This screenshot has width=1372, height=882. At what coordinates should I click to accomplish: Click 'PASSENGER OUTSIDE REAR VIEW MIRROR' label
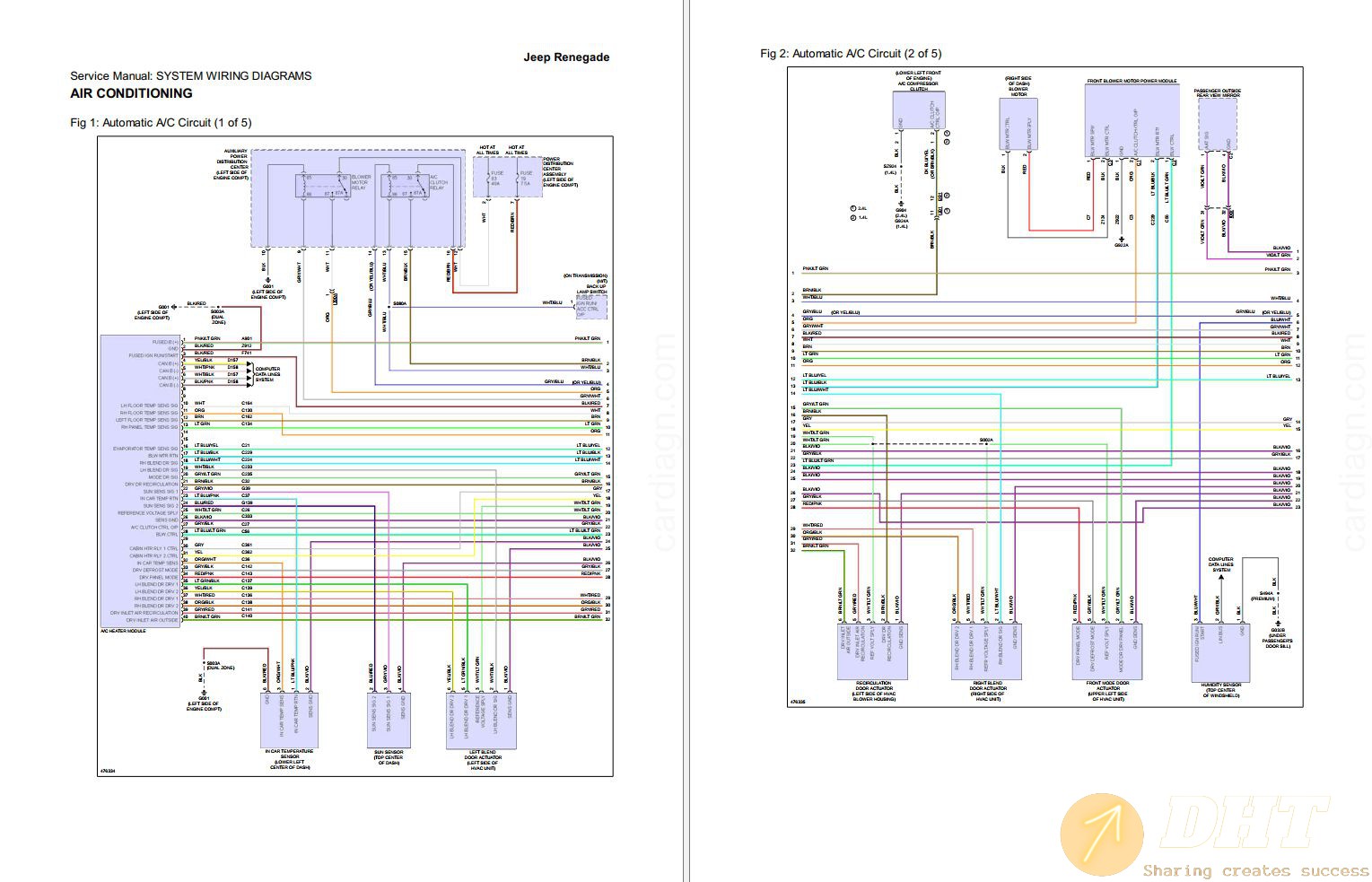point(1218,92)
